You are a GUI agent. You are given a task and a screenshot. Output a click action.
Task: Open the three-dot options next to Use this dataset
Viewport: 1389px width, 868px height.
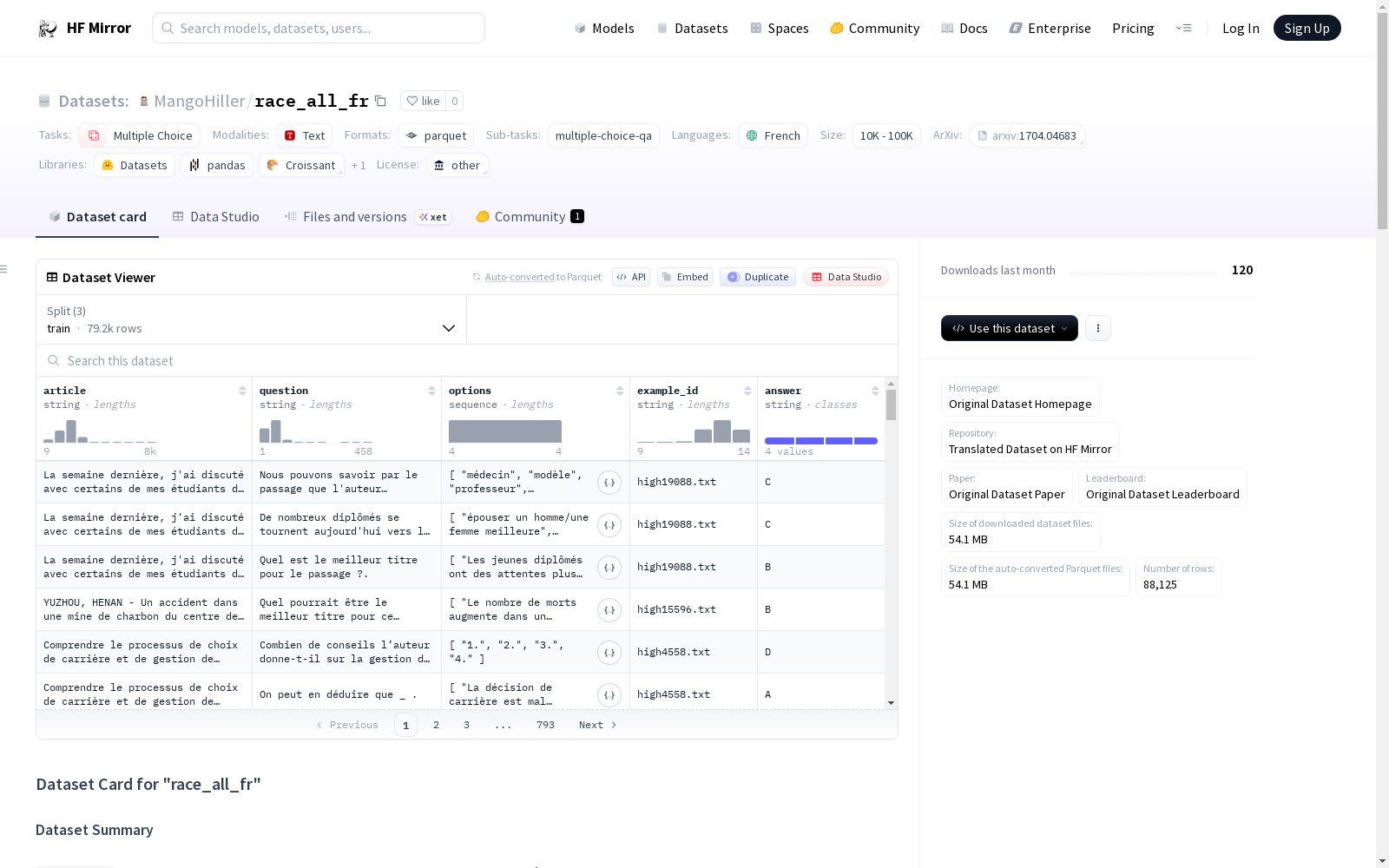[x=1097, y=328]
